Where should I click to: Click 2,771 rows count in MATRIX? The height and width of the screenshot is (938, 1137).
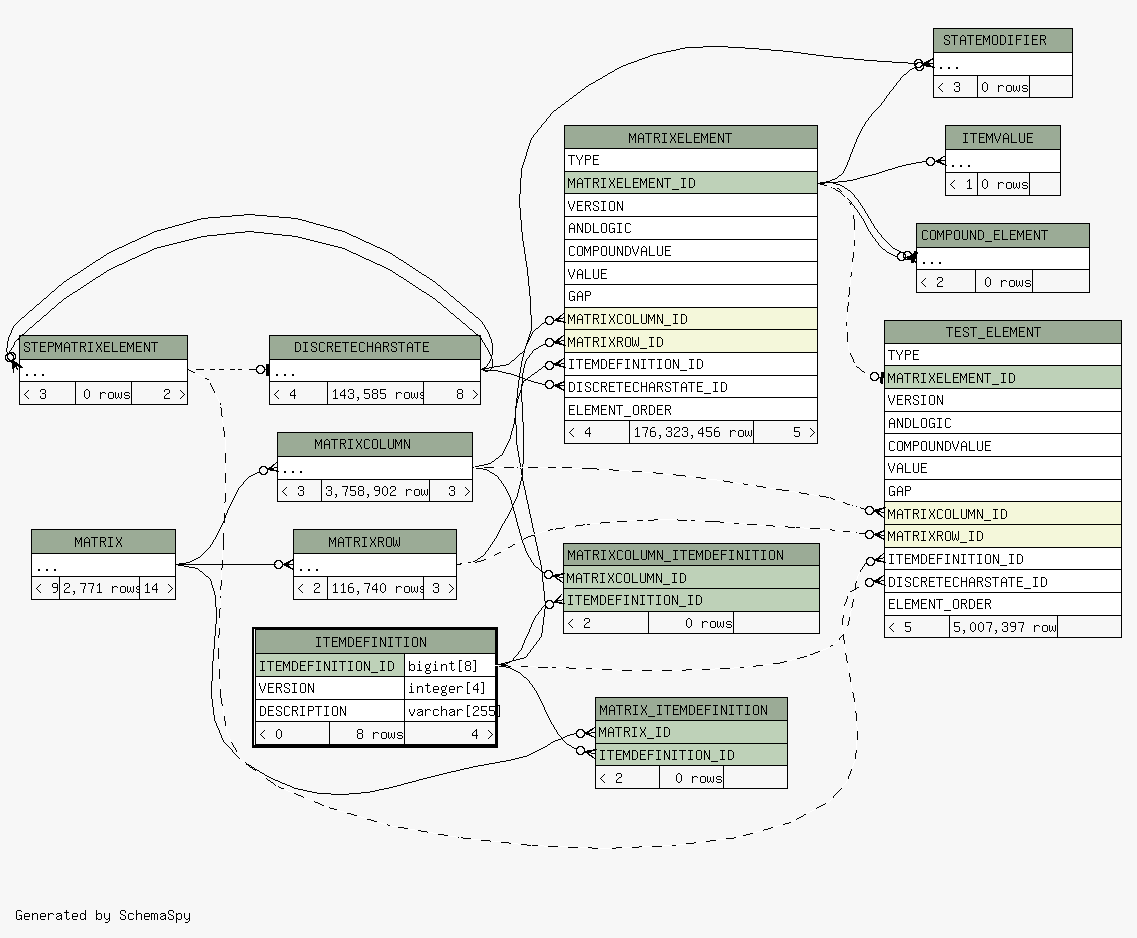99,588
